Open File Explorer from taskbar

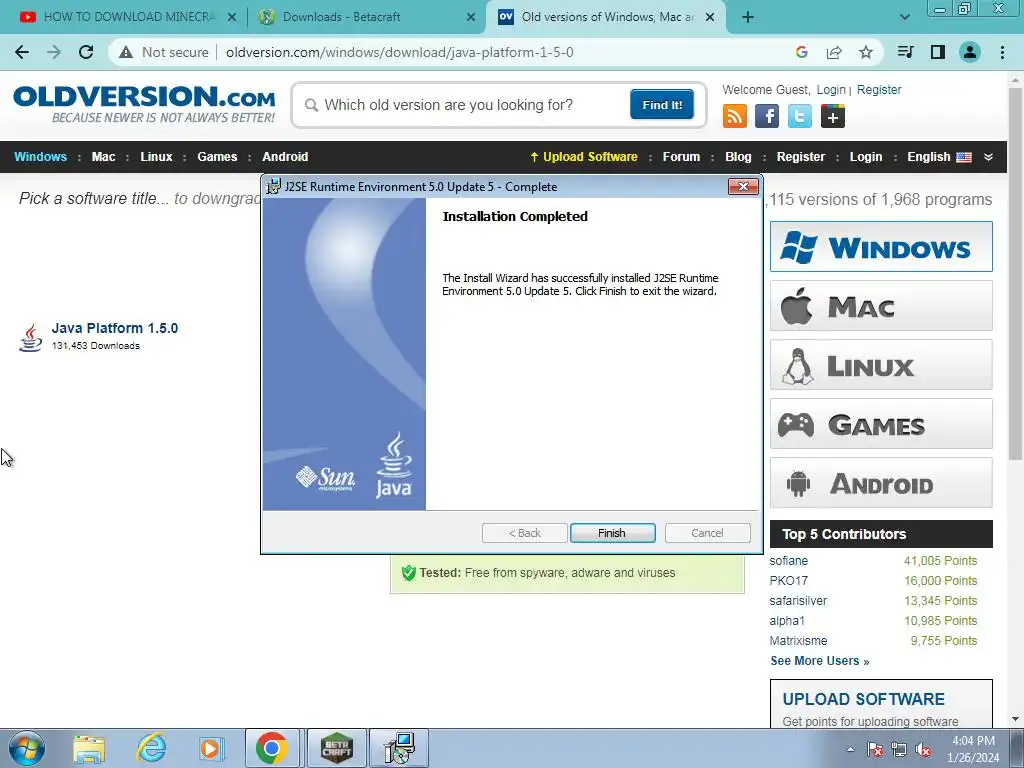coord(89,748)
